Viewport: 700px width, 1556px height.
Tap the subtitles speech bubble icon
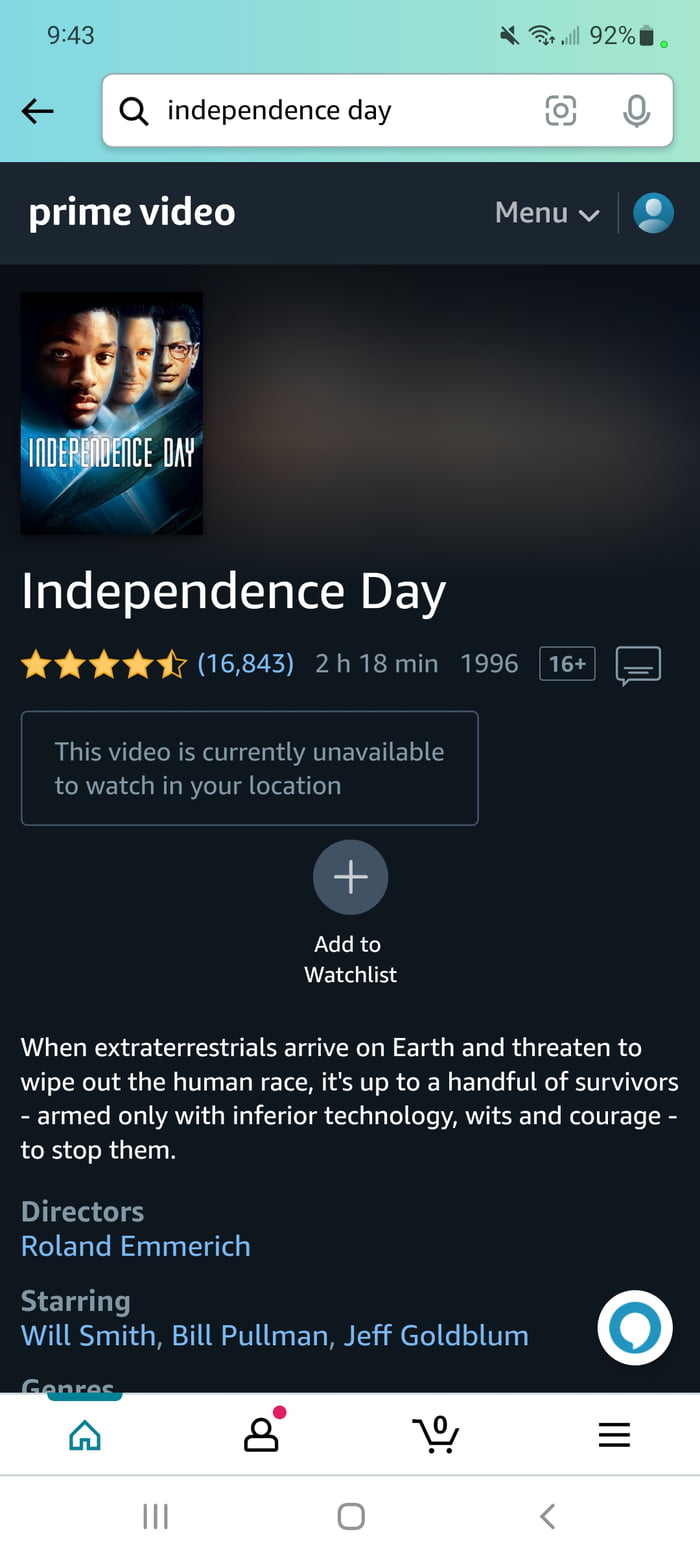click(x=638, y=665)
